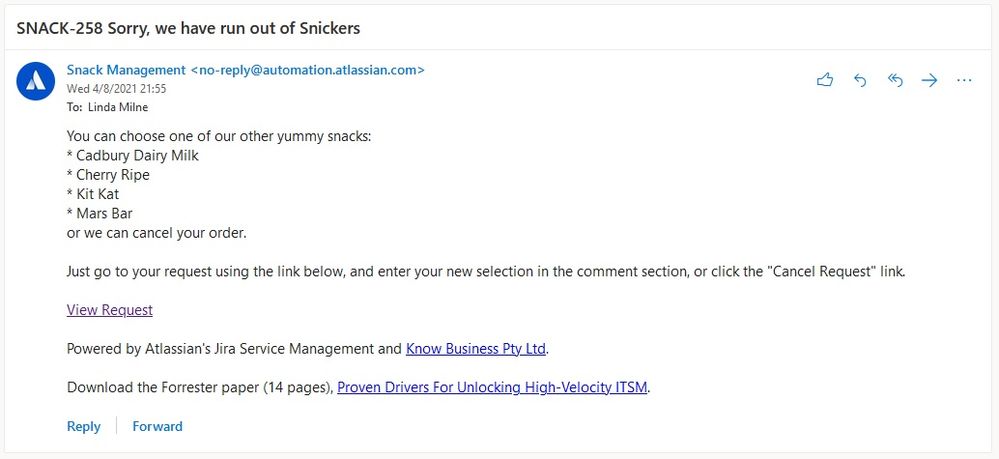Click the forward arrow icon in the header
This screenshot has height=459, width=999.
point(930,80)
